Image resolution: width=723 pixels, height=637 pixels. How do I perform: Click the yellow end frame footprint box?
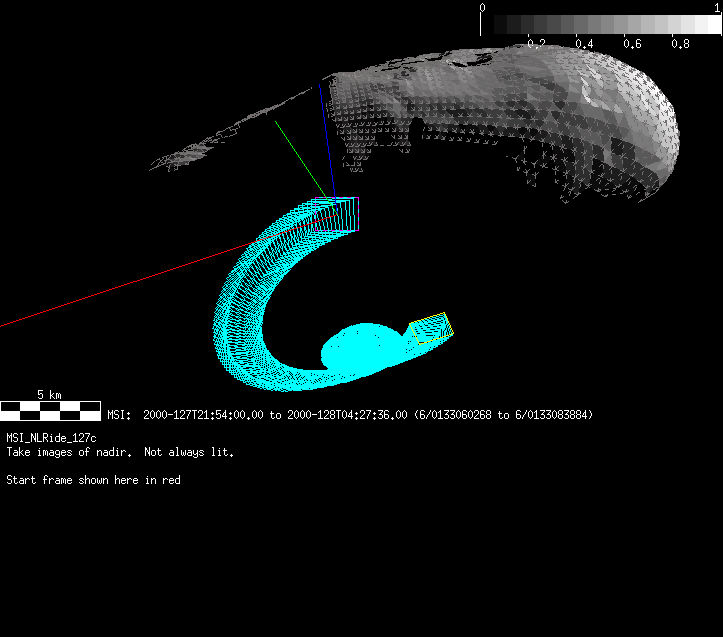[432, 328]
